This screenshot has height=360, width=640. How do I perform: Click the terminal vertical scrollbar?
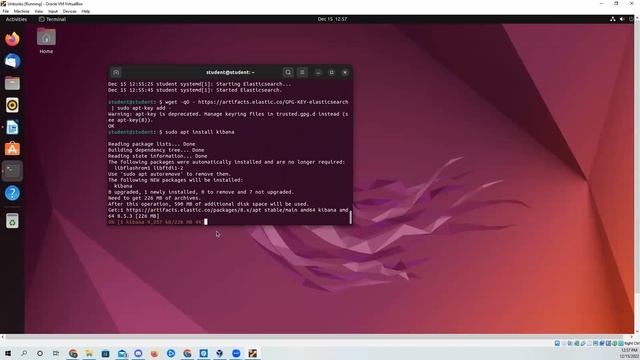click(350, 217)
